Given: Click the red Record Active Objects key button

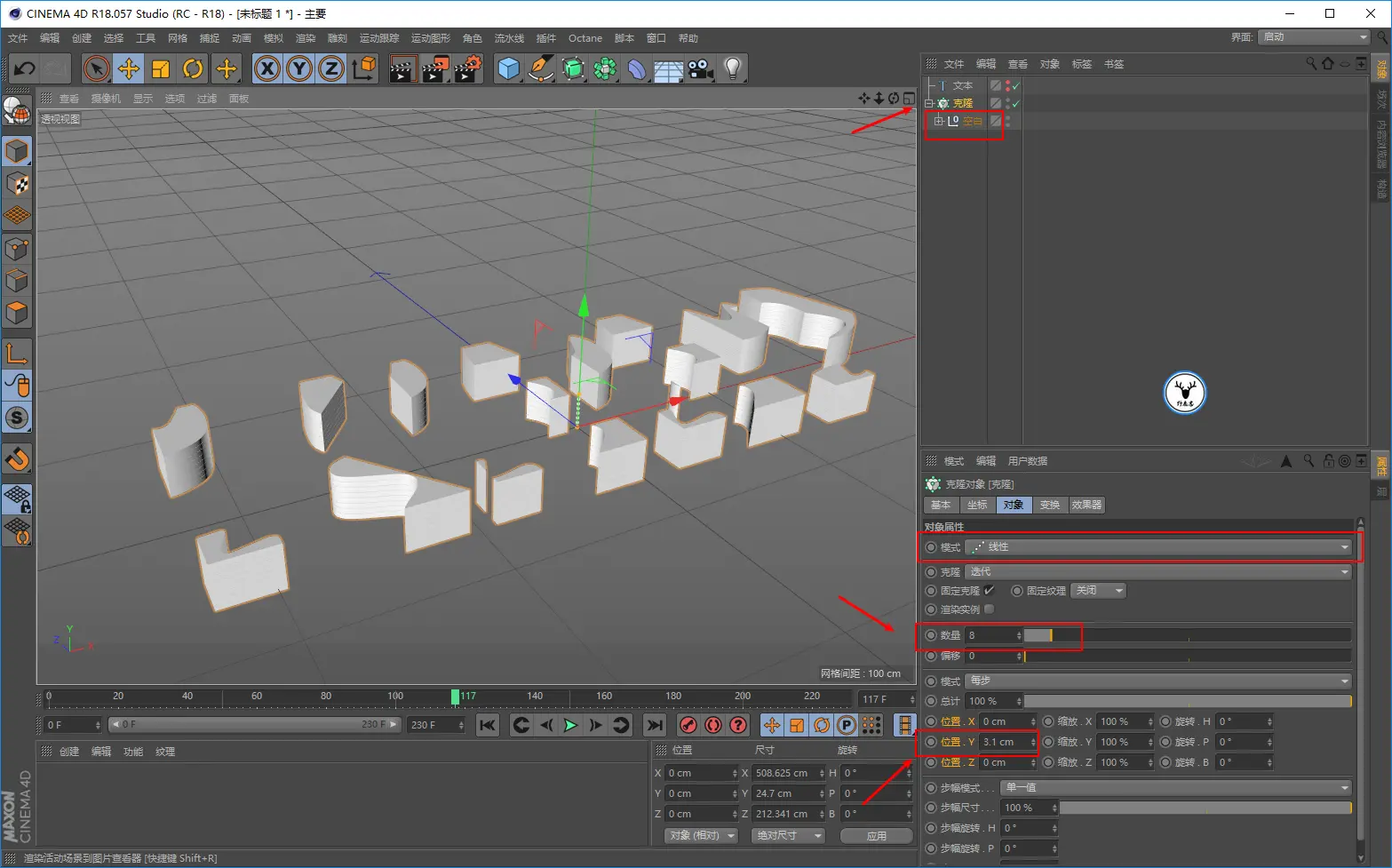Looking at the screenshot, I should [x=688, y=725].
